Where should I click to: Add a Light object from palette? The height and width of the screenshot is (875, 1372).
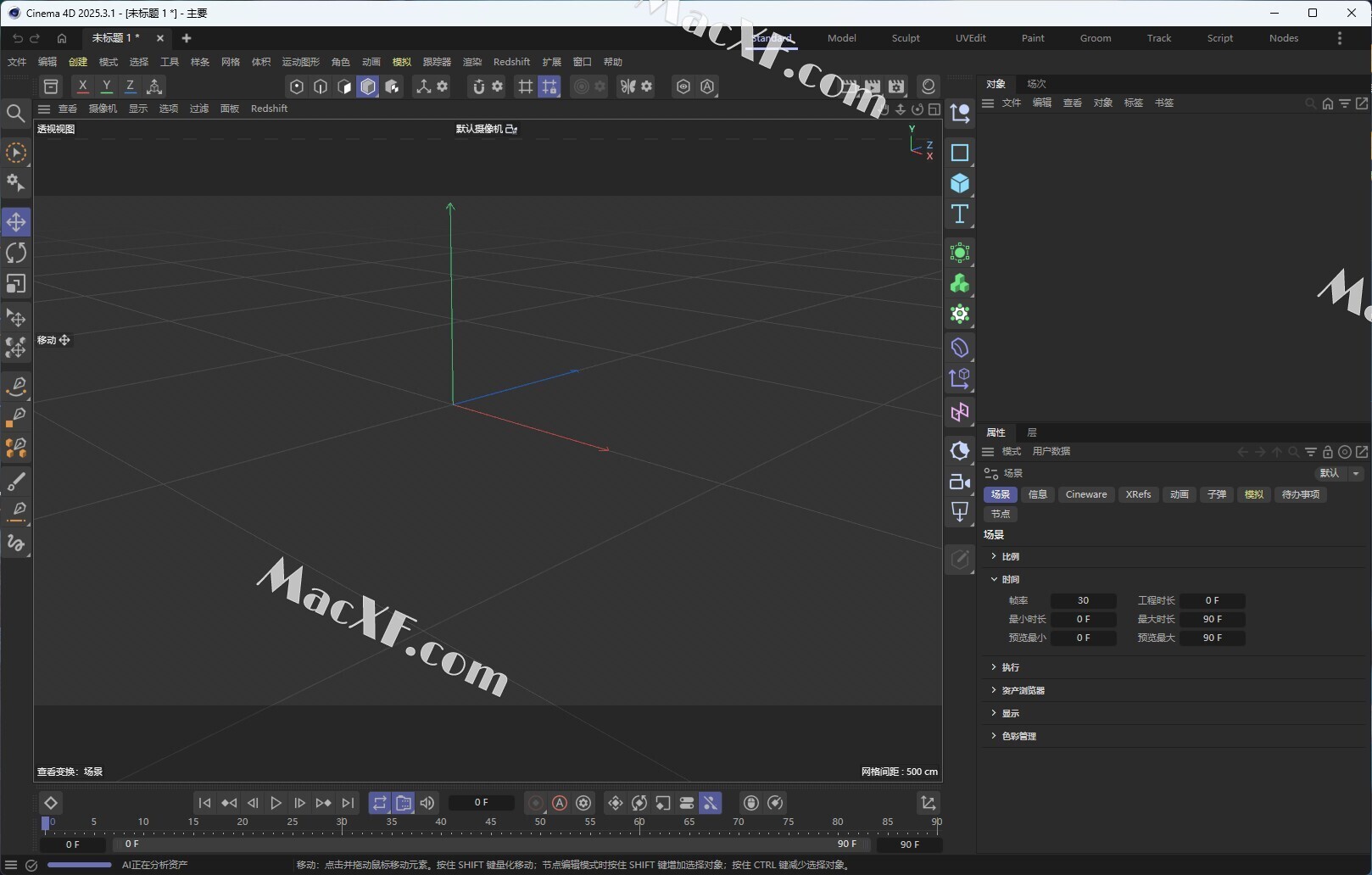click(x=960, y=512)
